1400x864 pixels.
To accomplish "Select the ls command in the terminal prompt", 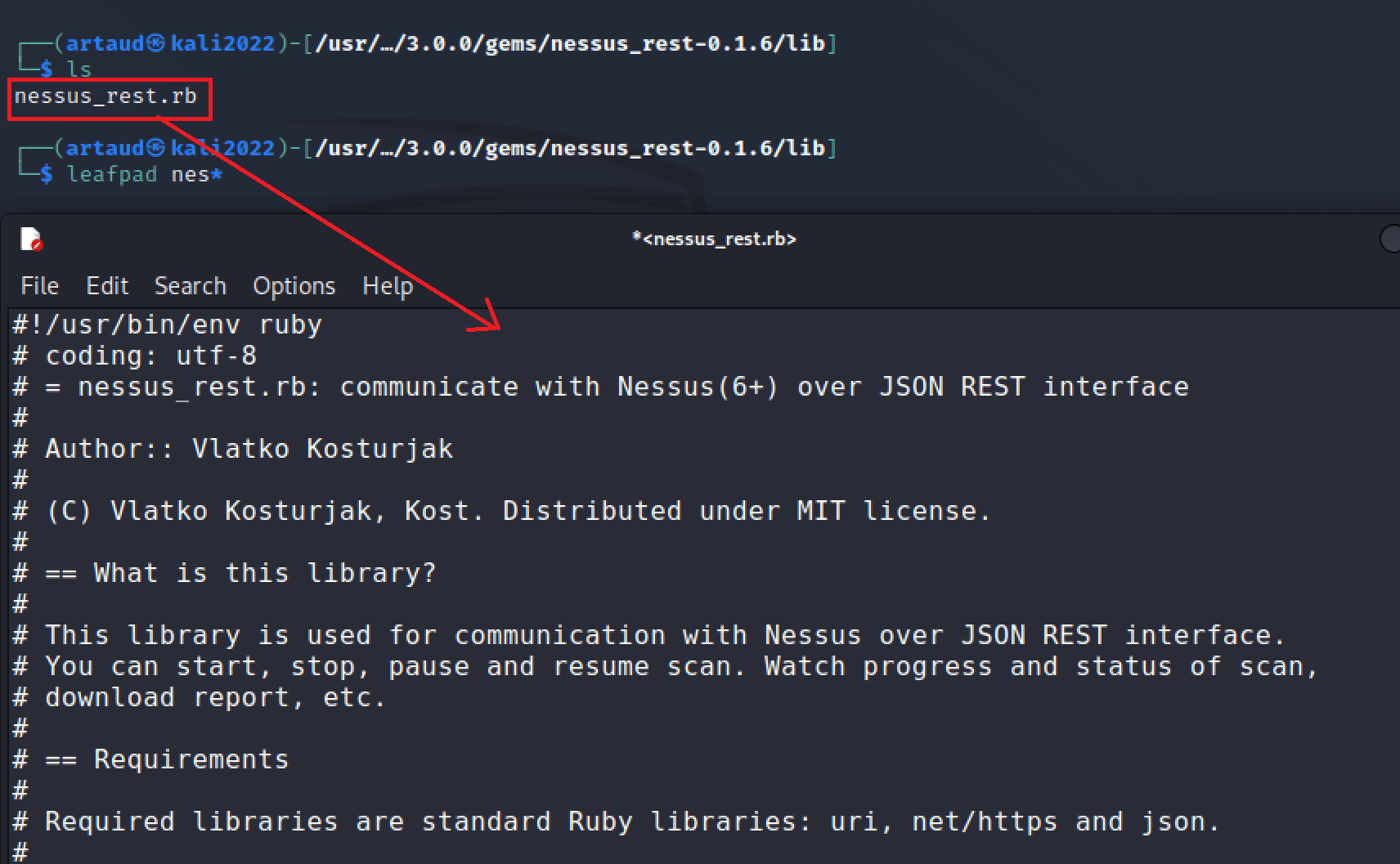I will 79,69.
